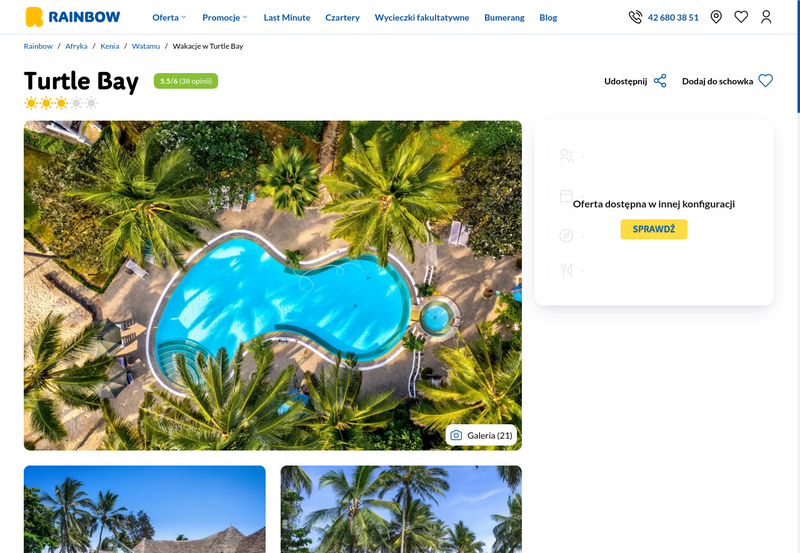This screenshot has height=553, width=800.
Task: Click the Watamu breadcrumb link
Action: (x=146, y=46)
